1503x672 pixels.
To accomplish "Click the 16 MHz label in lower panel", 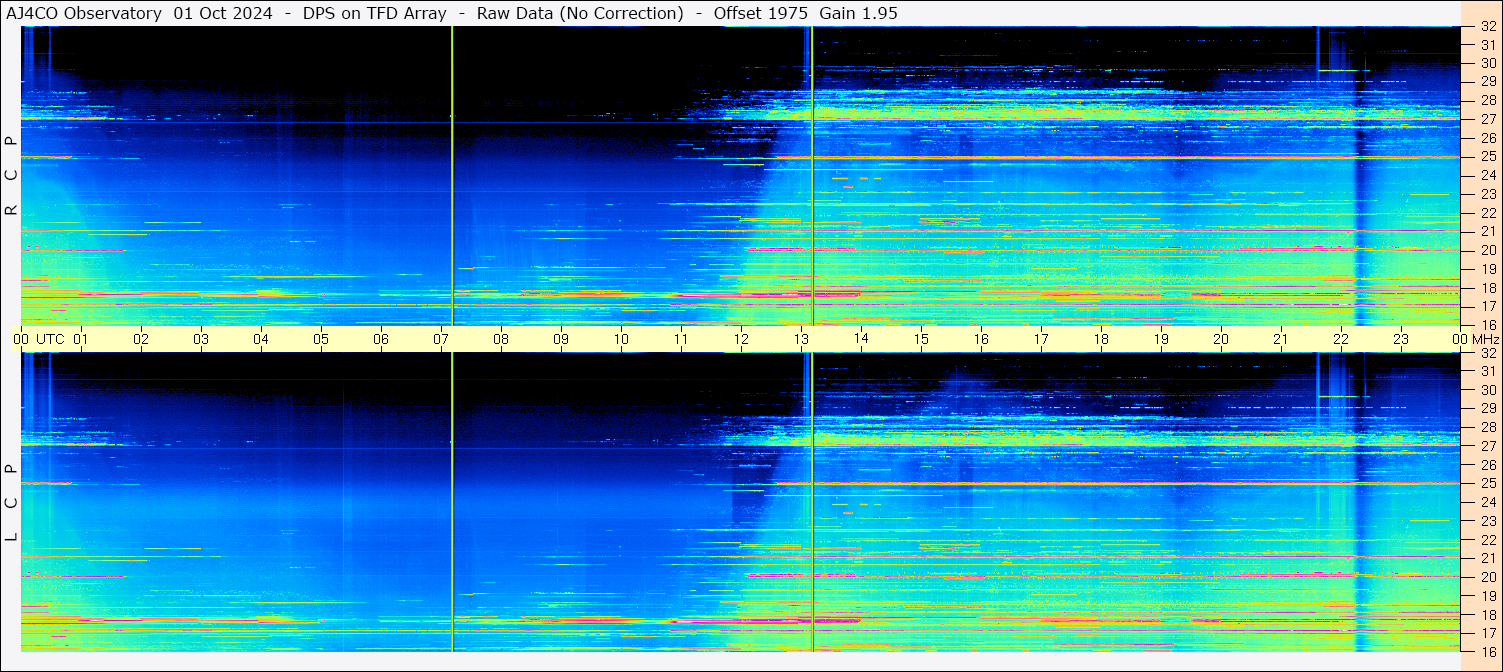I will 1487,651.
